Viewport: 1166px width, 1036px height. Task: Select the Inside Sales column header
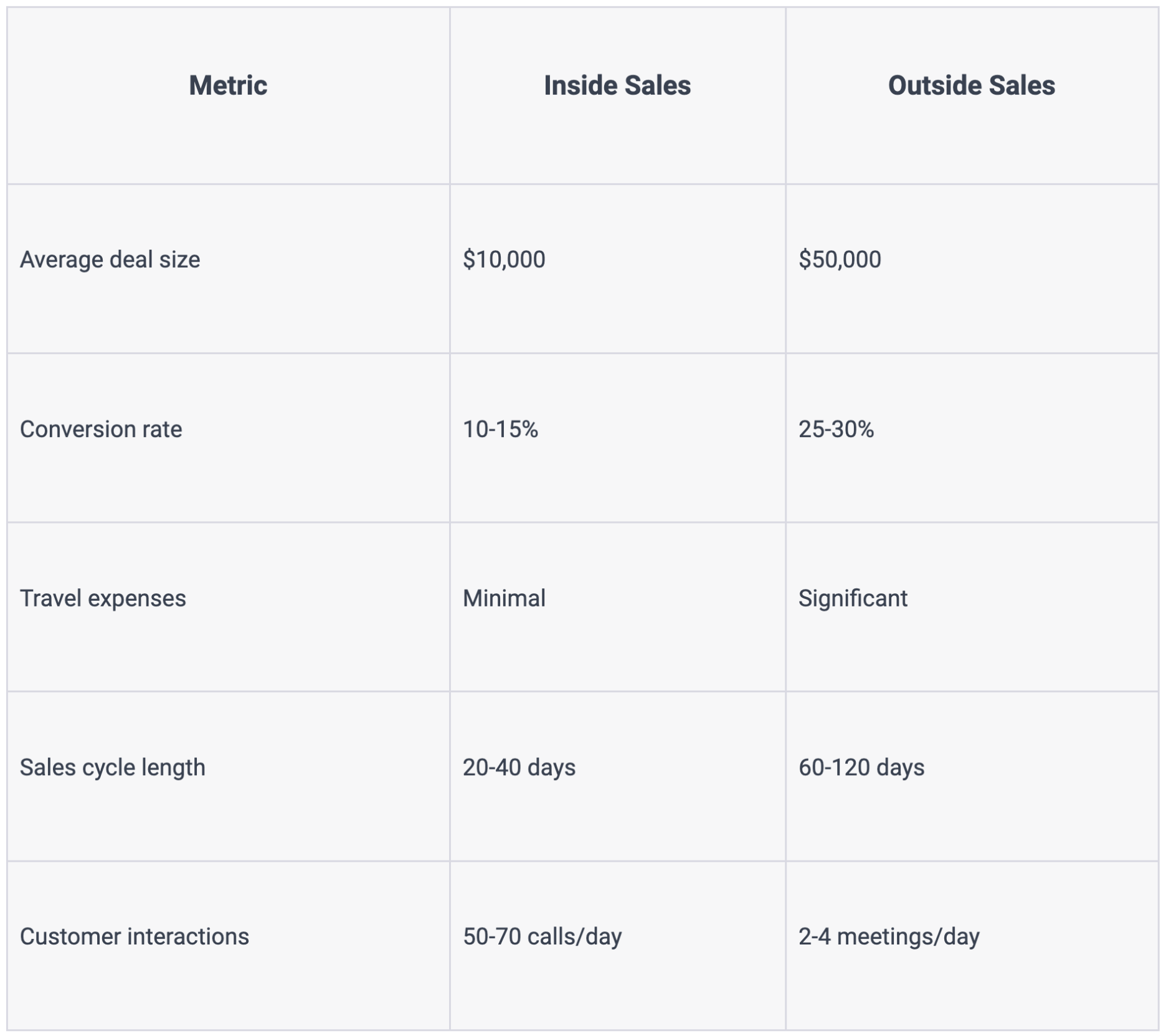[x=617, y=85]
